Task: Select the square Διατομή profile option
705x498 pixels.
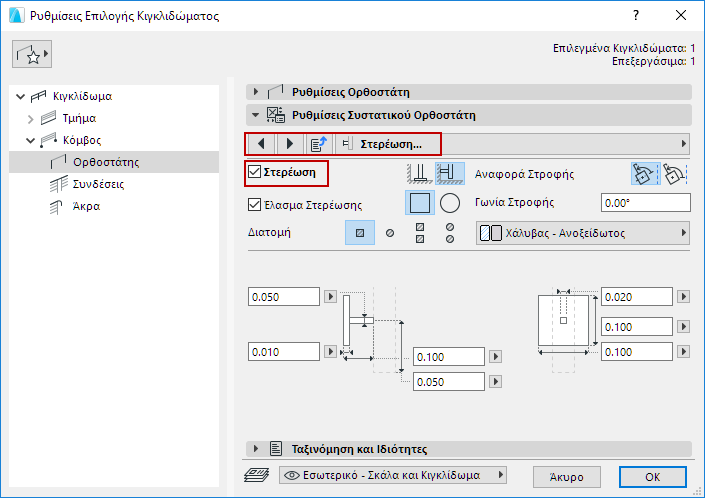Action: point(359,233)
